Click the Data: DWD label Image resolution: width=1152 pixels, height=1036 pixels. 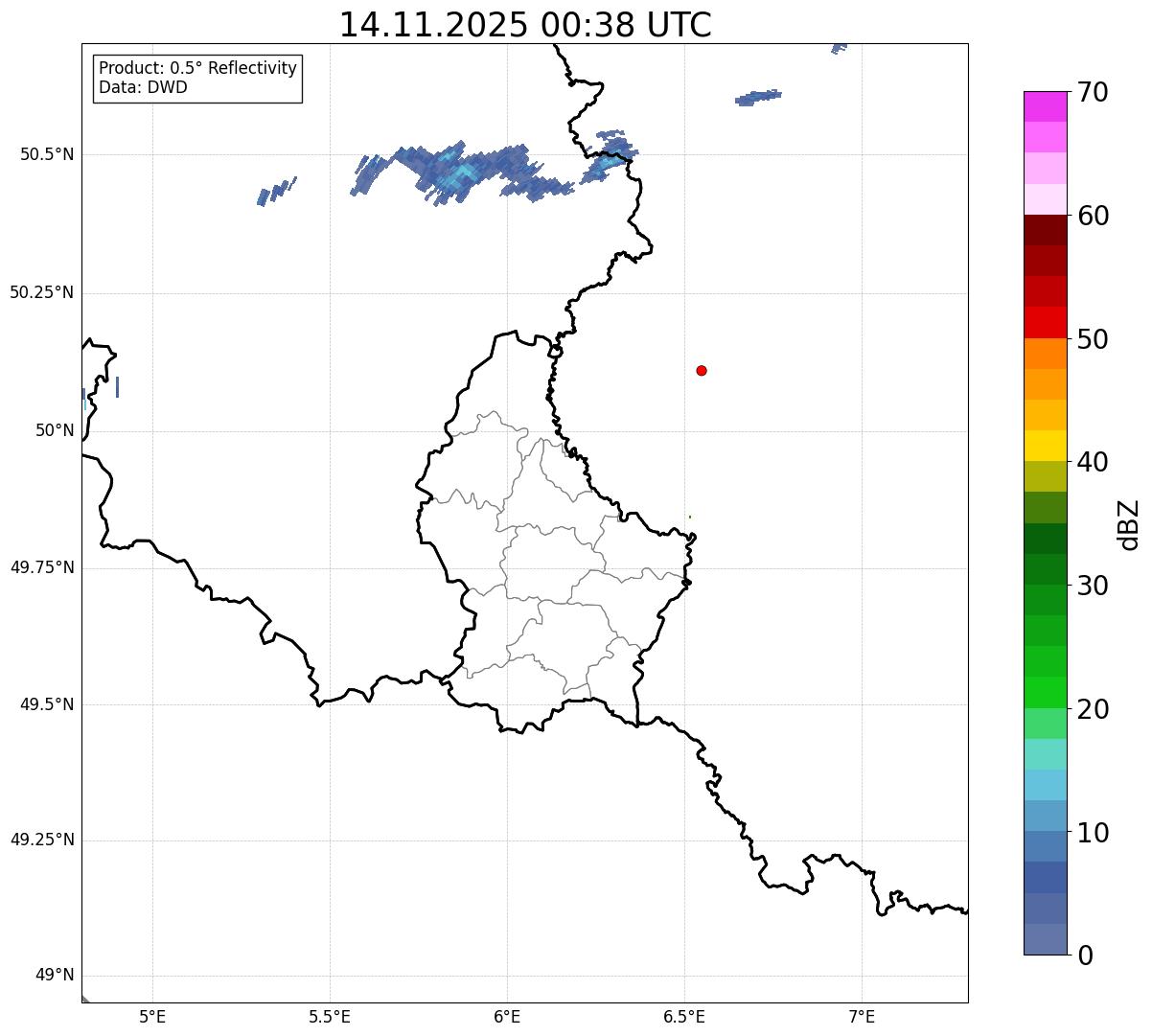click(x=143, y=87)
